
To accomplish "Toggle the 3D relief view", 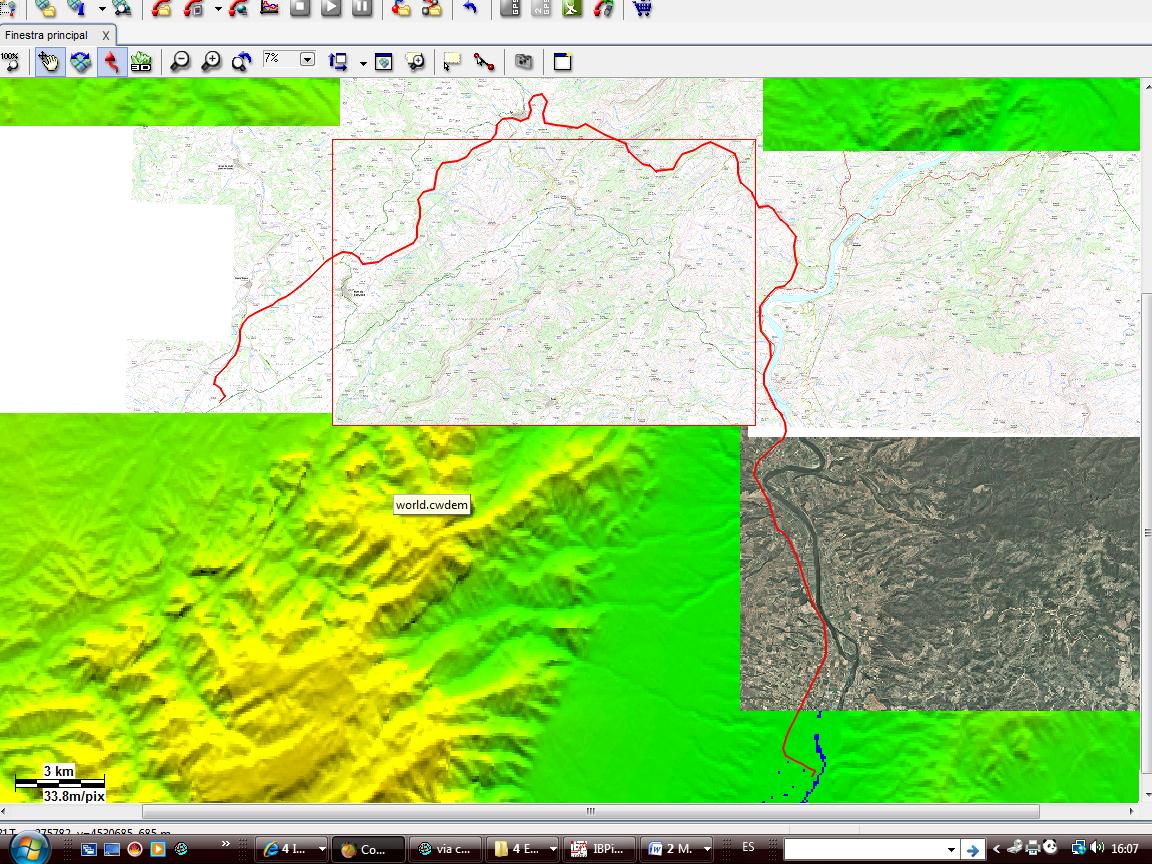I will 141,62.
